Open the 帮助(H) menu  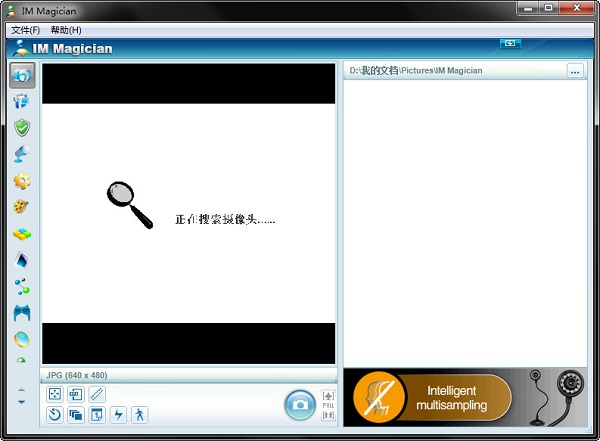[x=66, y=30]
